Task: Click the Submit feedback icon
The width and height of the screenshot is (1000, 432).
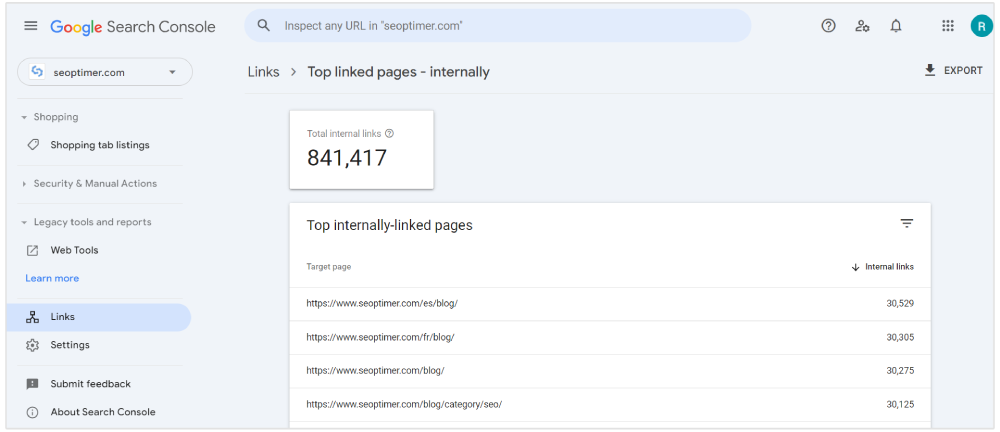Action: [x=33, y=384]
